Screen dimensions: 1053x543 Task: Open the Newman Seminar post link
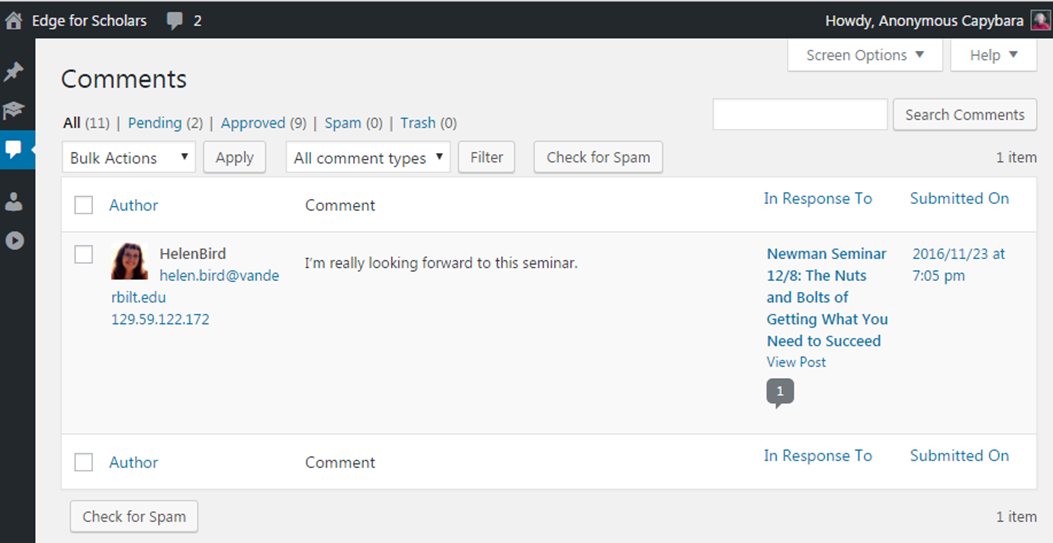pos(827,297)
